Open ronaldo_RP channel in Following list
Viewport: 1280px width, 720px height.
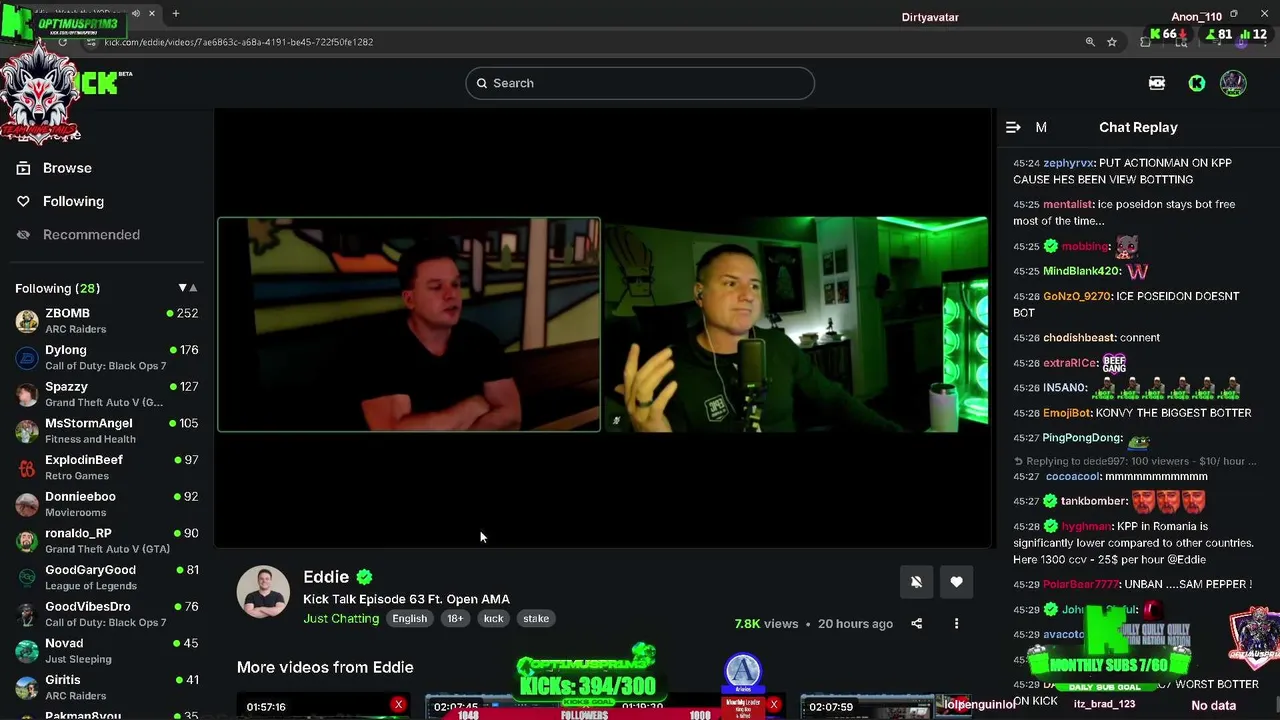click(x=106, y=540)
